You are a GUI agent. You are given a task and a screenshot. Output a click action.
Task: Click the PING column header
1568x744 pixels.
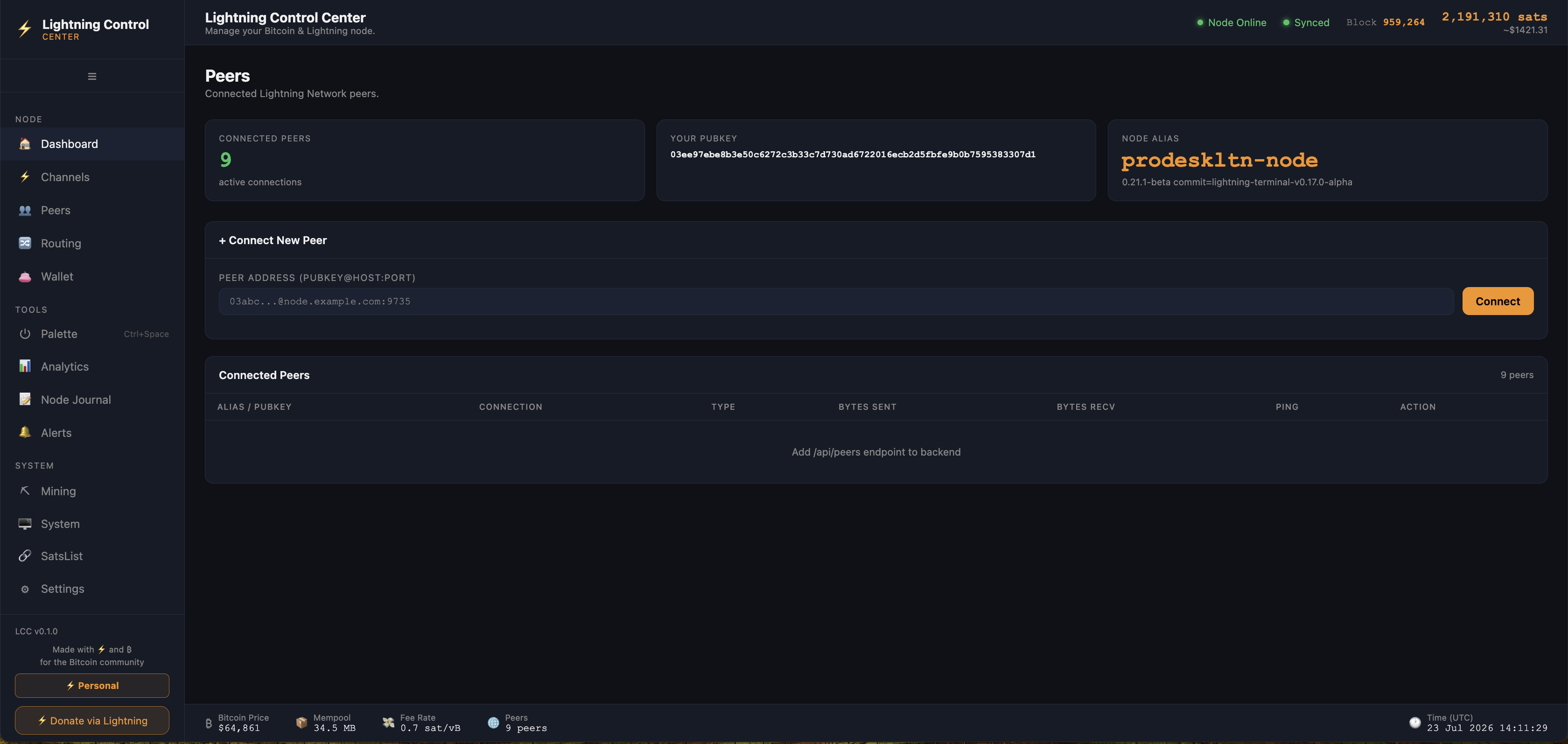click(1287, 407)
